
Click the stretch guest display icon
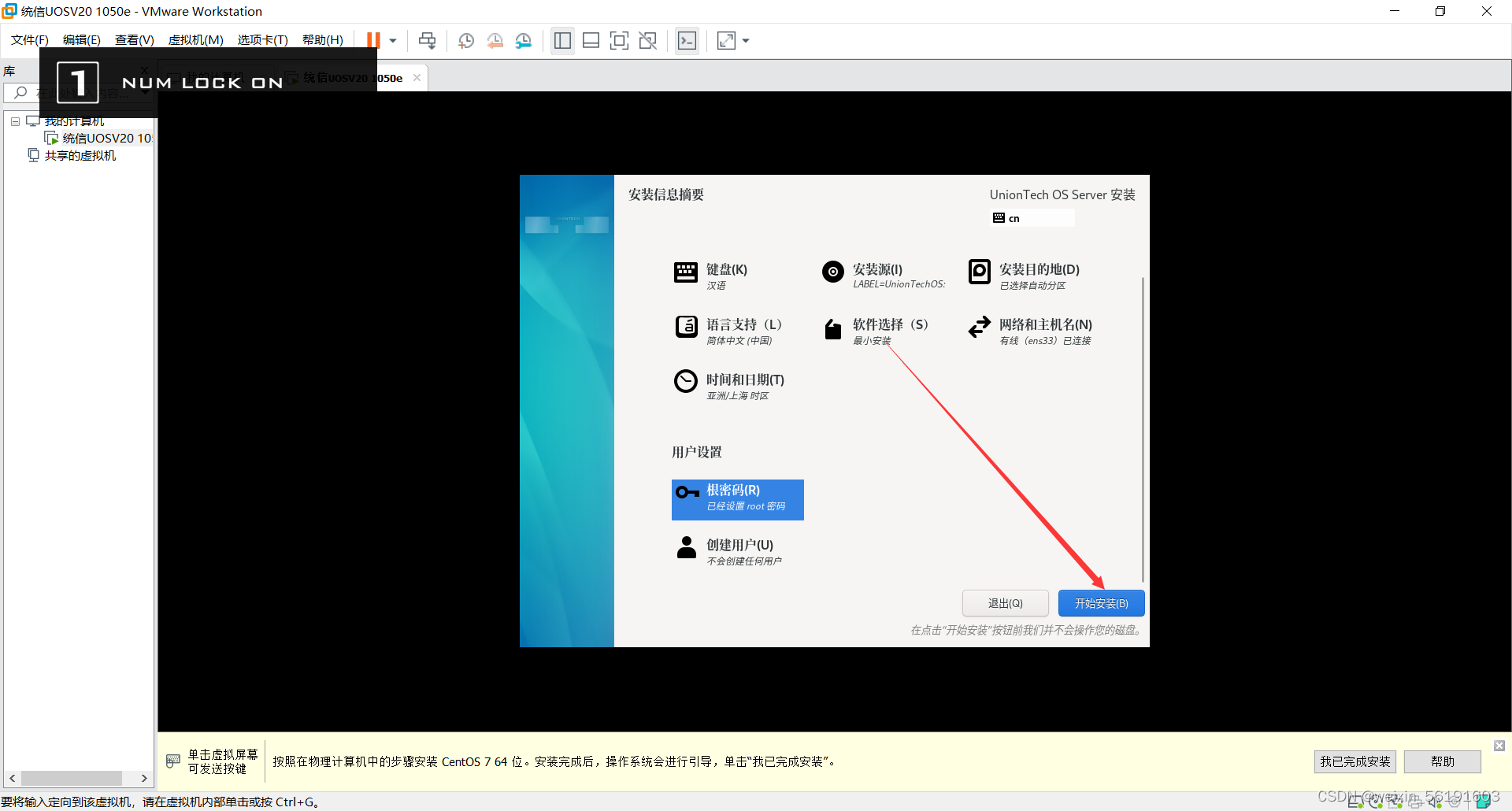[726, 40]
